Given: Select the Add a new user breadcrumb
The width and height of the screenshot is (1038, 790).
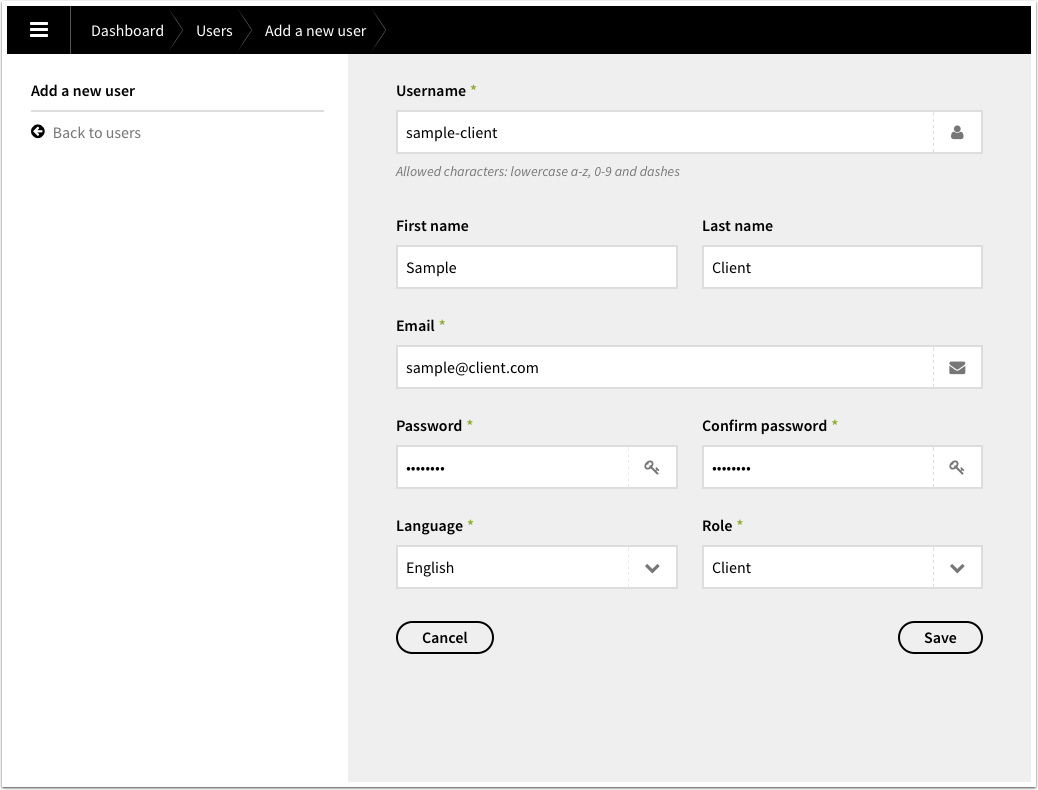Looking at the screenshot, I should (315, 30).
